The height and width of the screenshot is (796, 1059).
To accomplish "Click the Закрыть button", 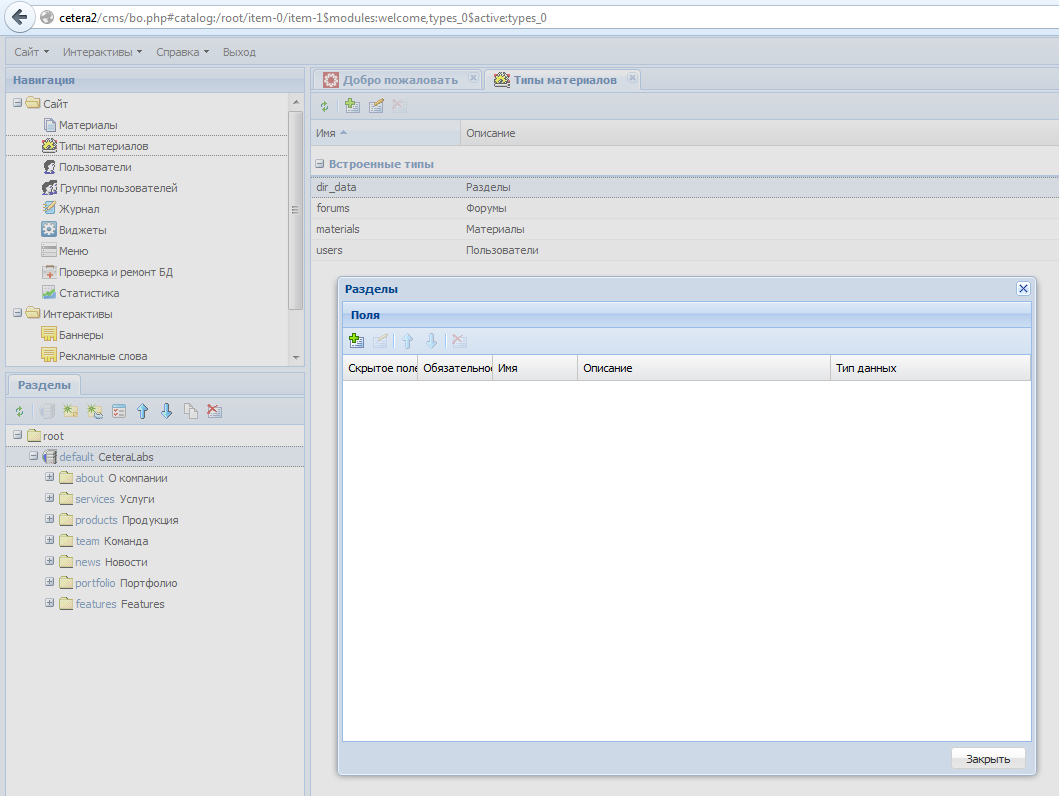I will 988,759.
